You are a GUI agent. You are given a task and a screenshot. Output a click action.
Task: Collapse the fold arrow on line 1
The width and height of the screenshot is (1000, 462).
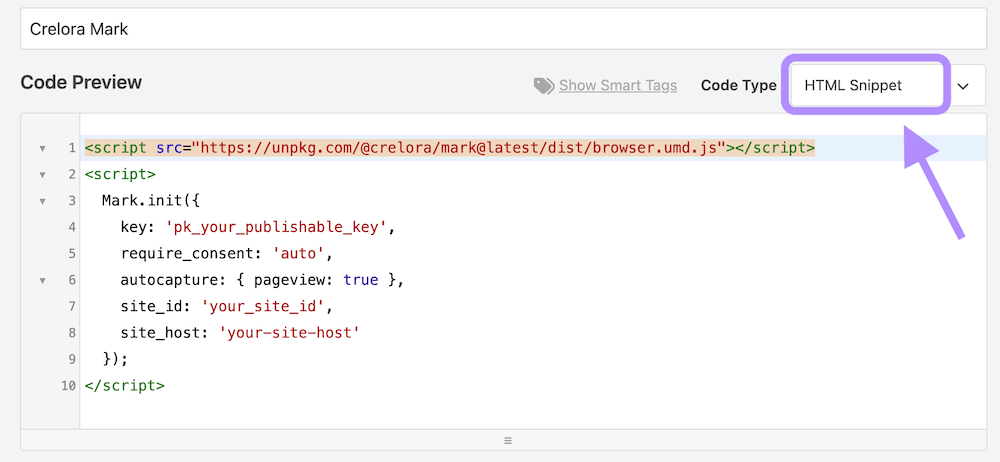tap(42, 148)
